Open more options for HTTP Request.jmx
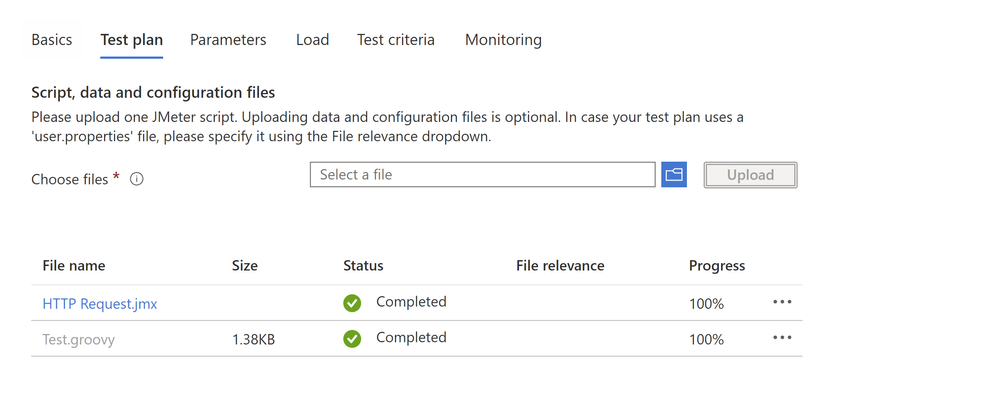Screen dimensions: 999x414 point(782,302)
